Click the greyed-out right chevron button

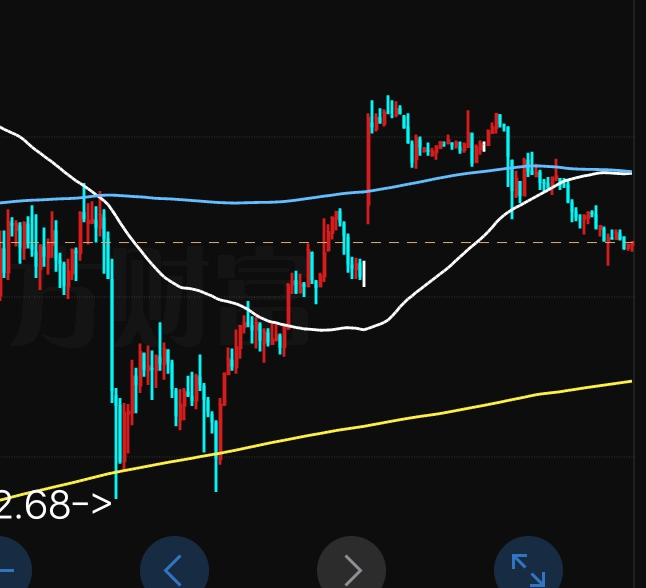(351, 568)
